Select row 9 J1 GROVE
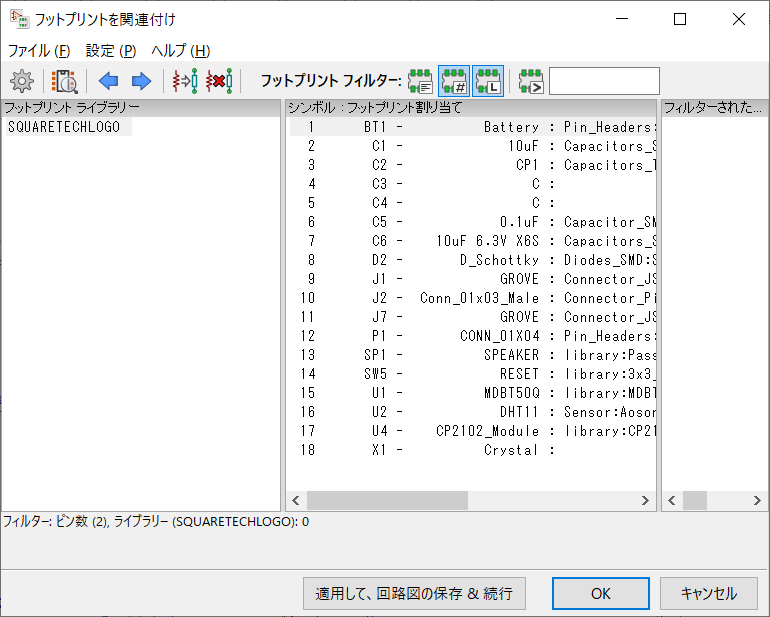This screenshot has width=770, height=617. (x=473, y=279)
